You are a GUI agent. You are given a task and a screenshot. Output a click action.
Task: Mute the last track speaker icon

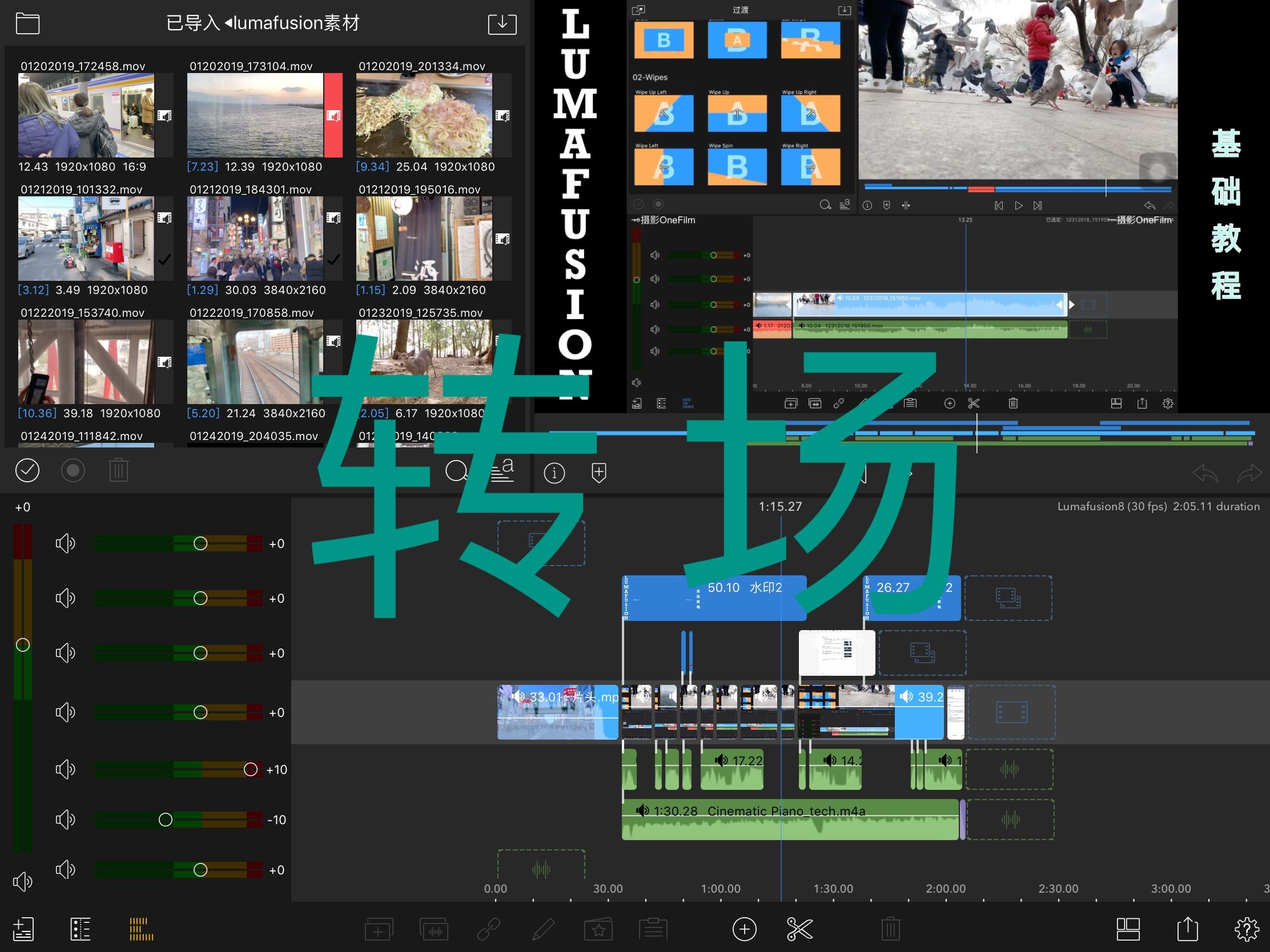[x=66, y=869]
